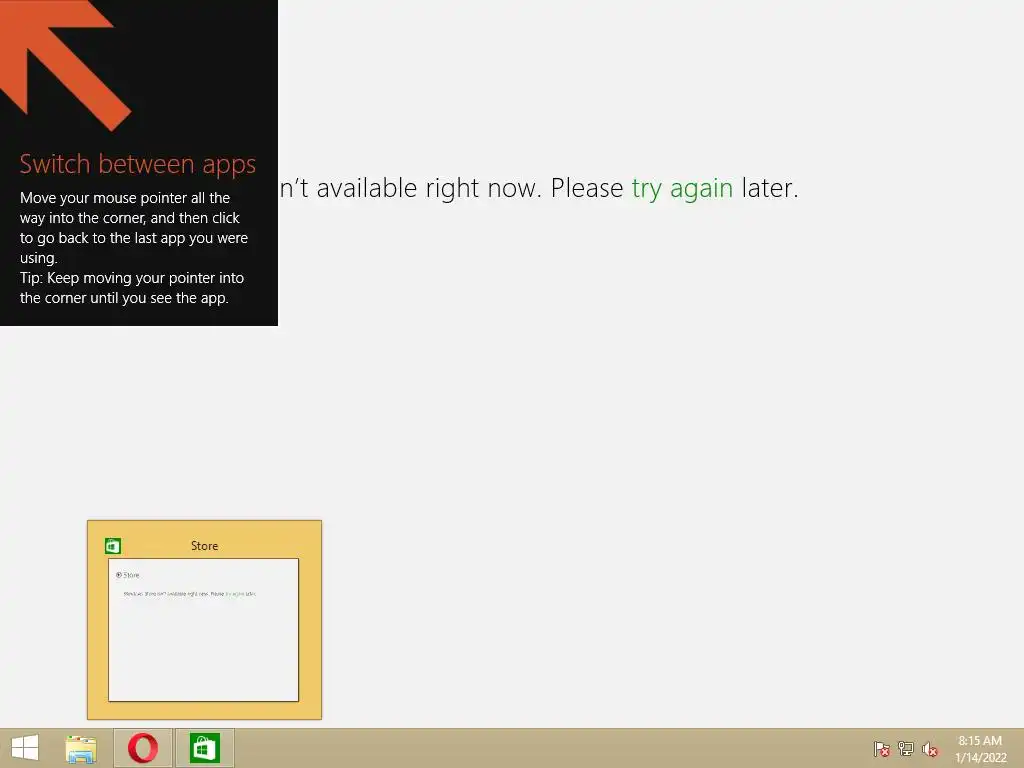Click the Action Center flag tray icon

click(x=882, y=749)
